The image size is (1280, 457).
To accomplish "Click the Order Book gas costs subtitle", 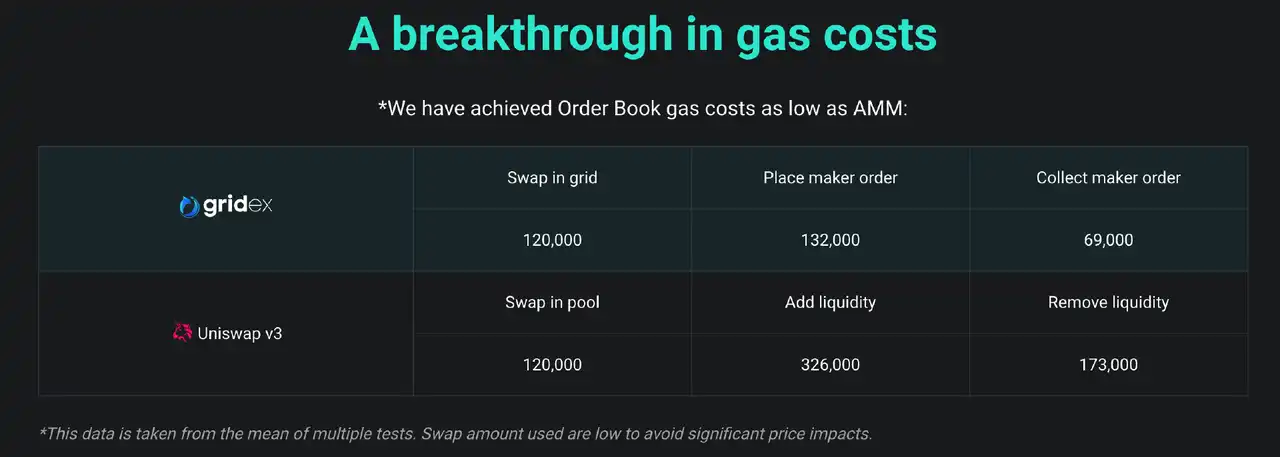I will coord(642,108).
